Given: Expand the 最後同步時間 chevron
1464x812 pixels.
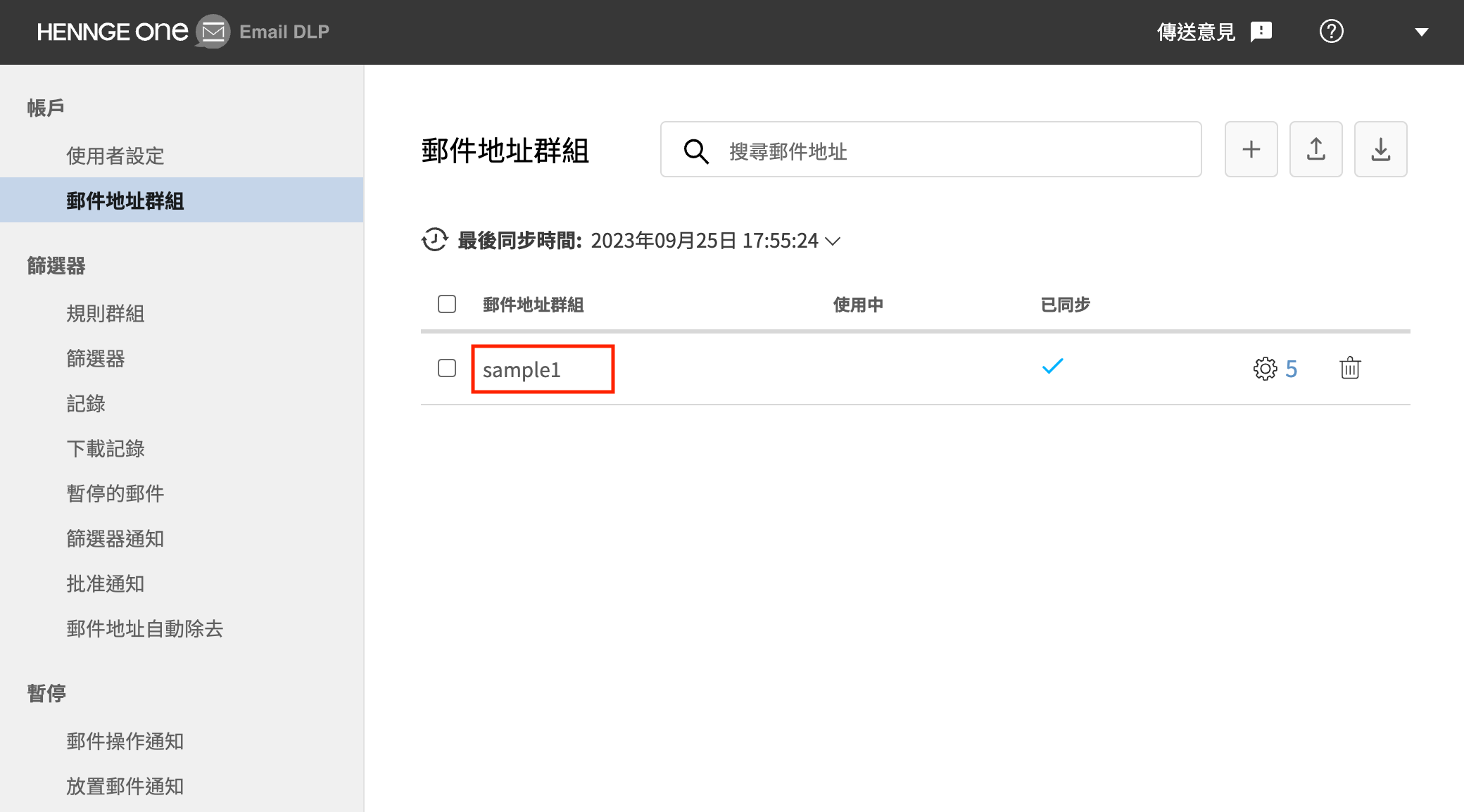Looking at the screenshot, I should tap(833, 241).
